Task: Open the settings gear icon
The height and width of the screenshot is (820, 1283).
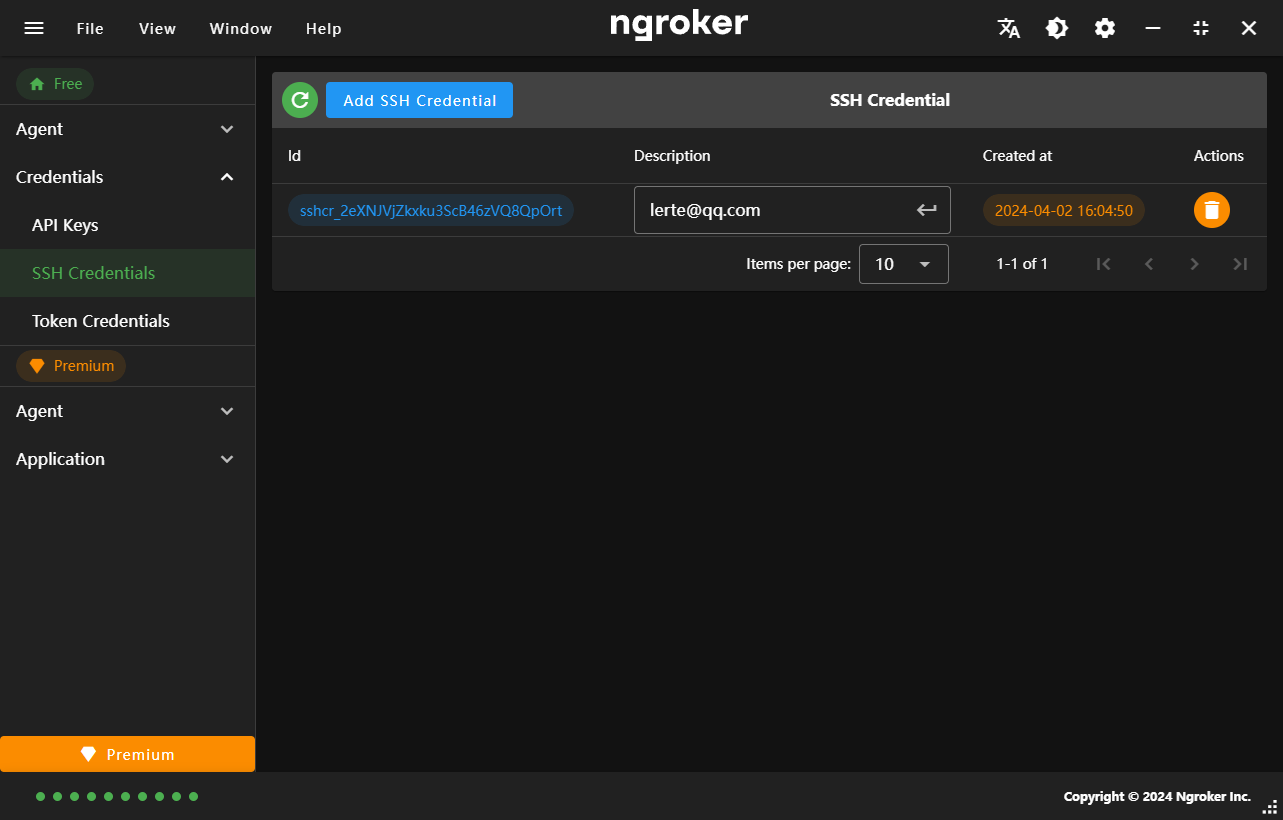Action: [1105, 28]
